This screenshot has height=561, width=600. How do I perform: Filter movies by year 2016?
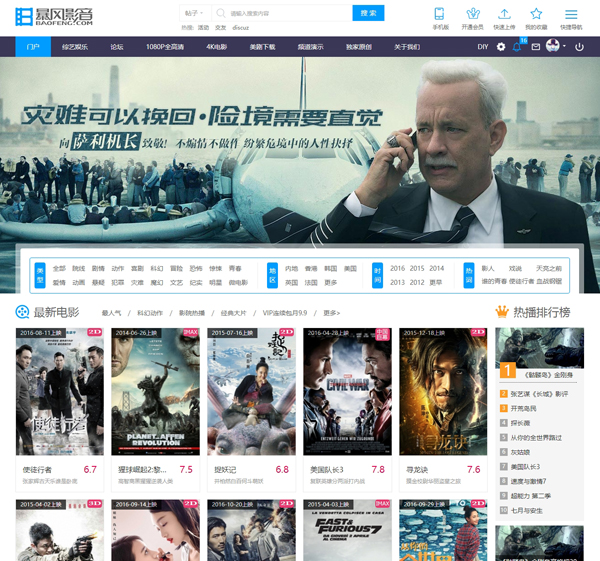(x=397, y=268)
